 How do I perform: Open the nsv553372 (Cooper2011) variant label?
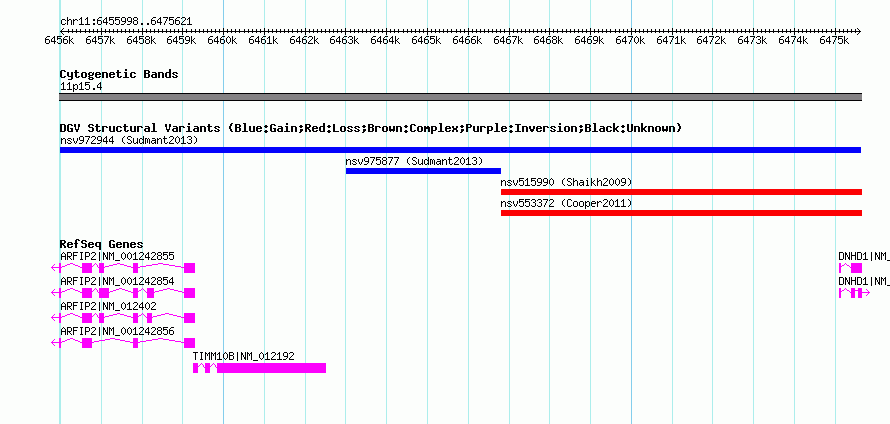pos(566,203)
